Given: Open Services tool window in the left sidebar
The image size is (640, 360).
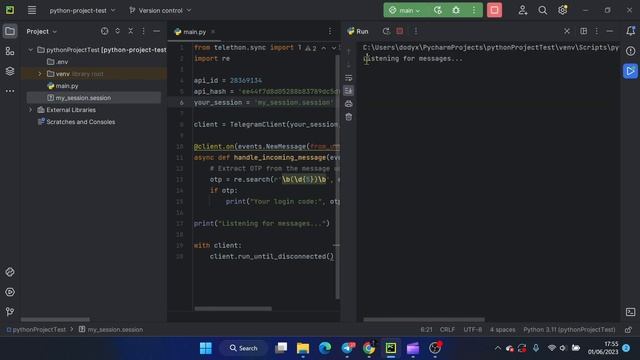Looking at the screenshot, I should (x=10, y=292).
